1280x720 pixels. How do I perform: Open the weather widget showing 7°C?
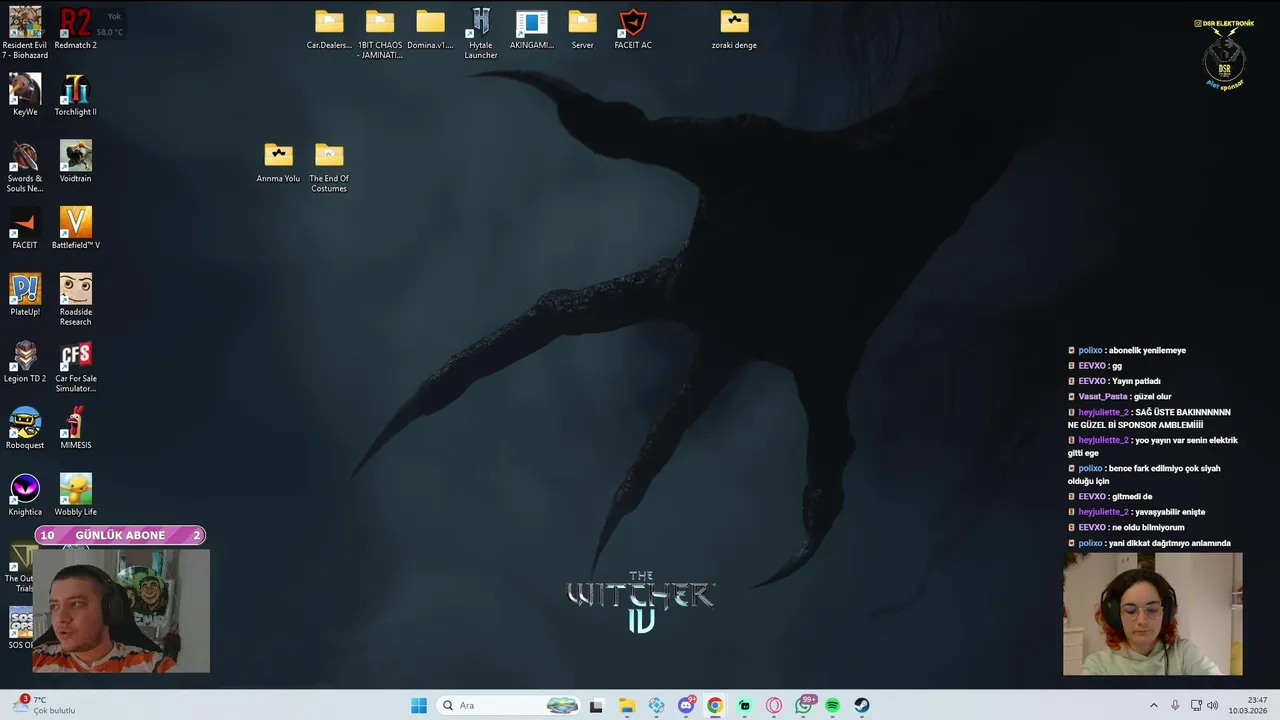(44, 705)
